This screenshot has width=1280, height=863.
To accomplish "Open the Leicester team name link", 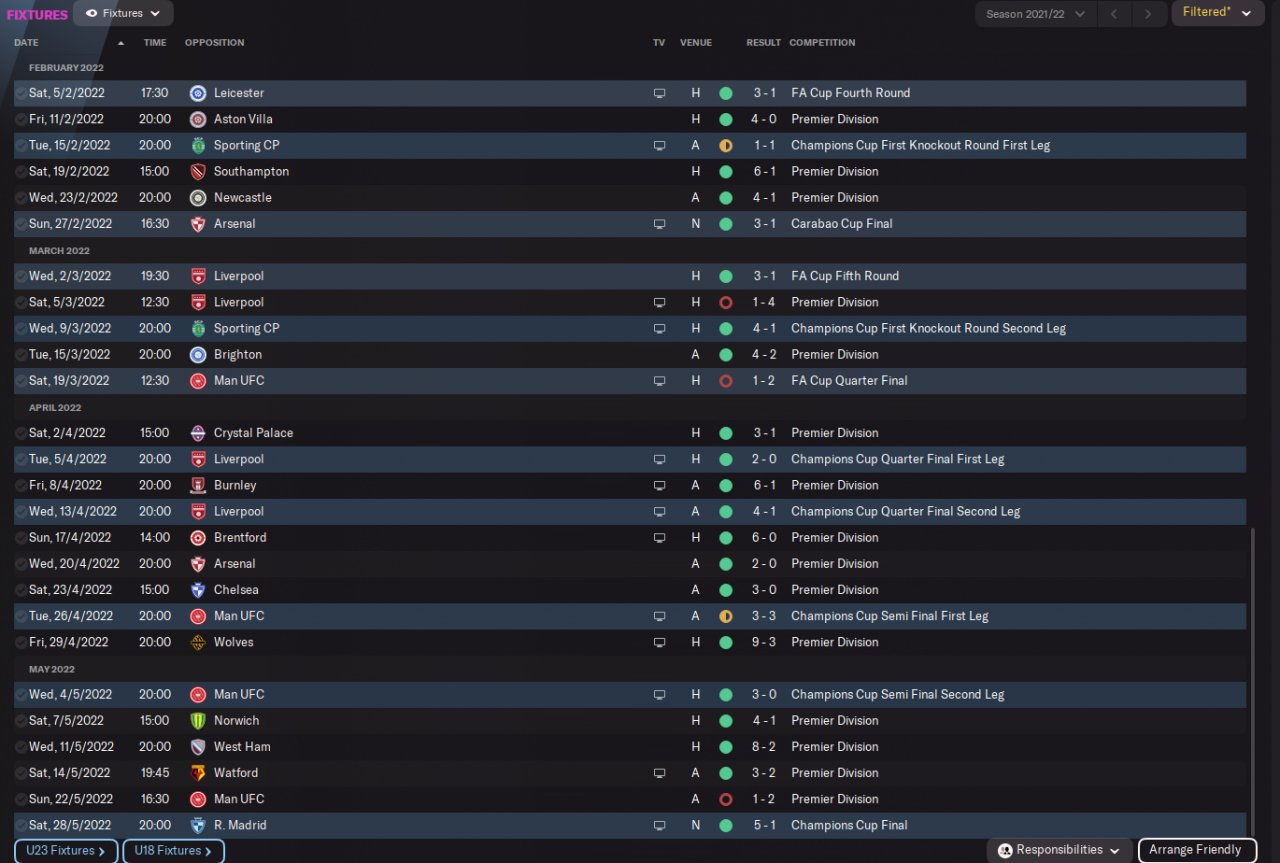I will (239, 93).
